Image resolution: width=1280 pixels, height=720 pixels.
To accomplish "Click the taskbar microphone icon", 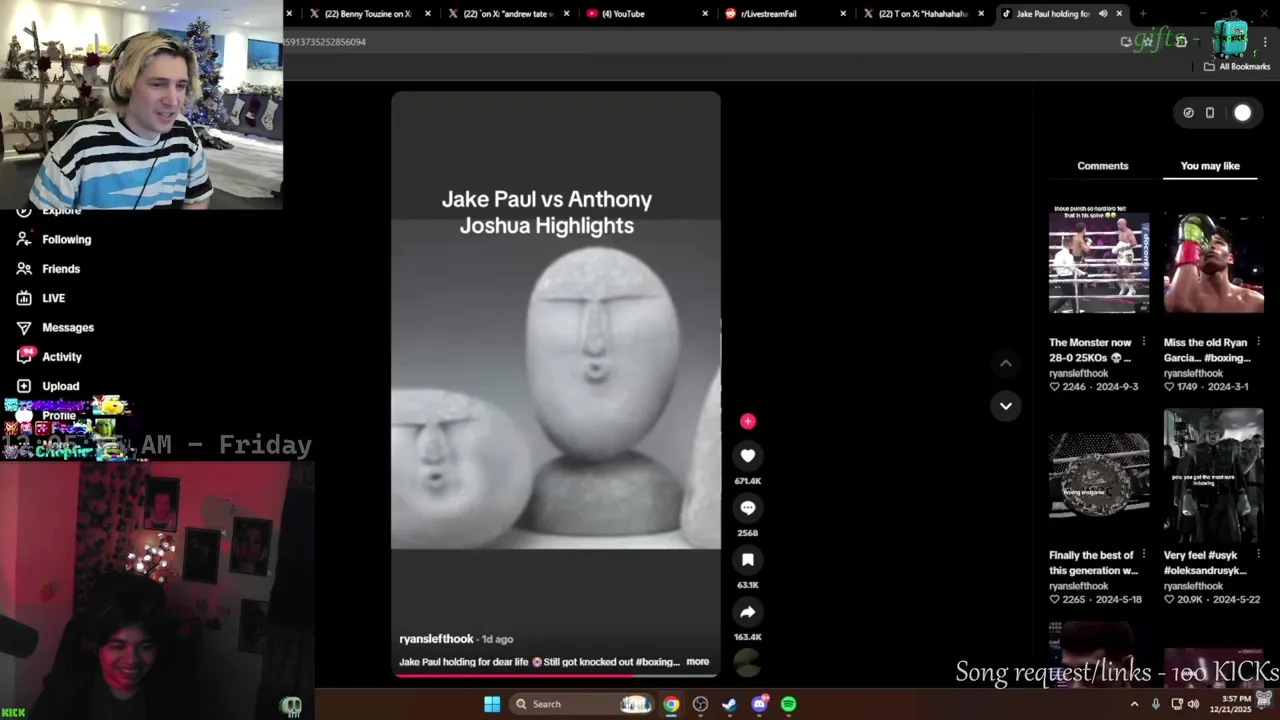I will [x=1156, y=704].
